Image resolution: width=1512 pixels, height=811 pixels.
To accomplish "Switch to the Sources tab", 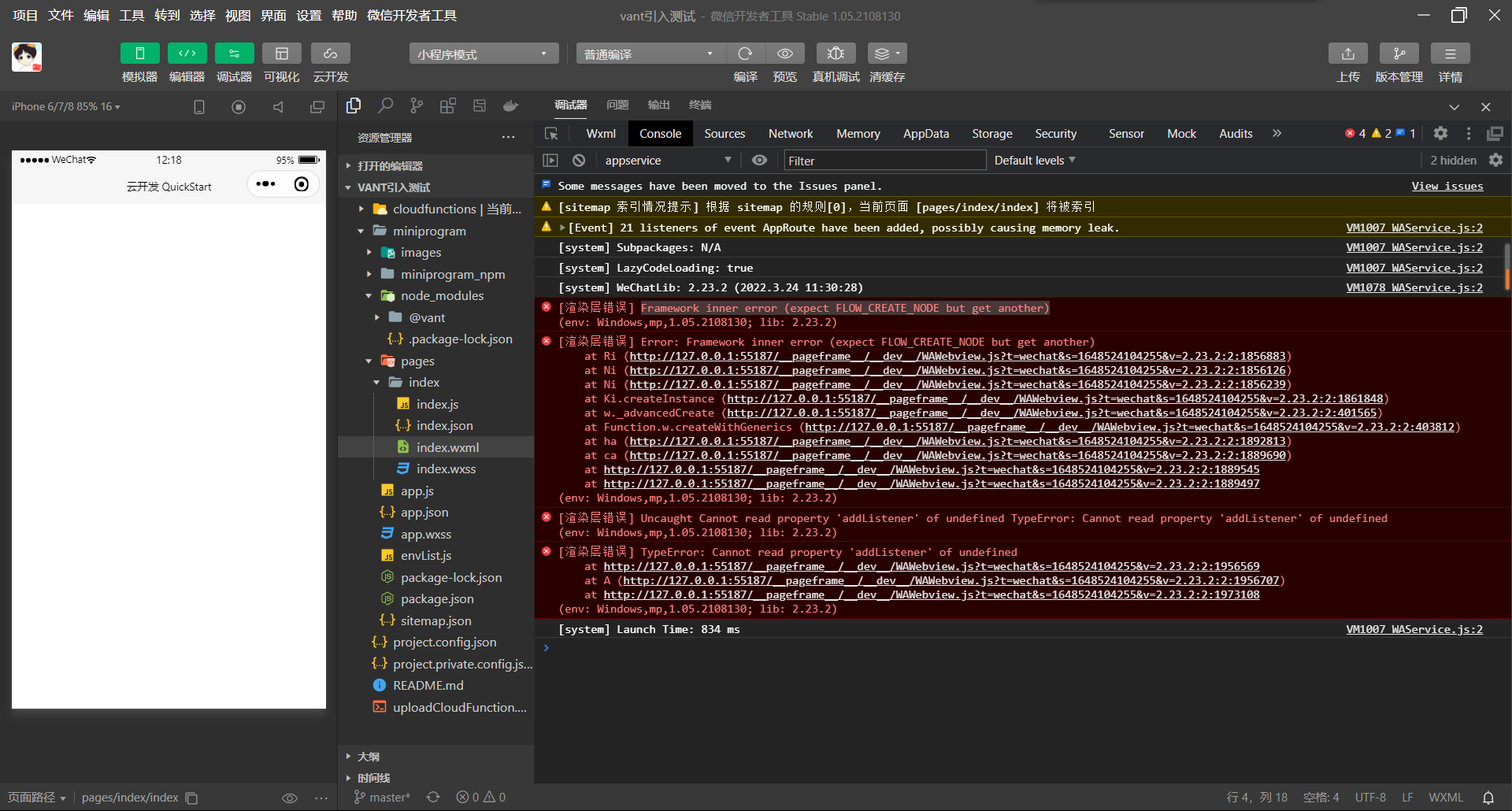I will 724,134.
